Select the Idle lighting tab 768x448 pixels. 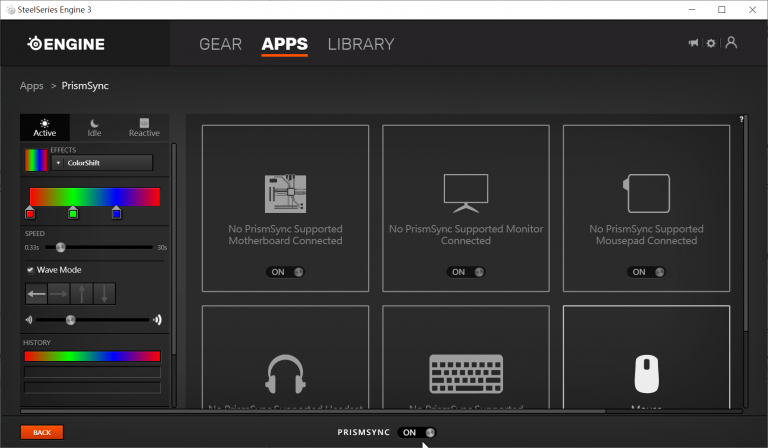(x=95, y=127)
